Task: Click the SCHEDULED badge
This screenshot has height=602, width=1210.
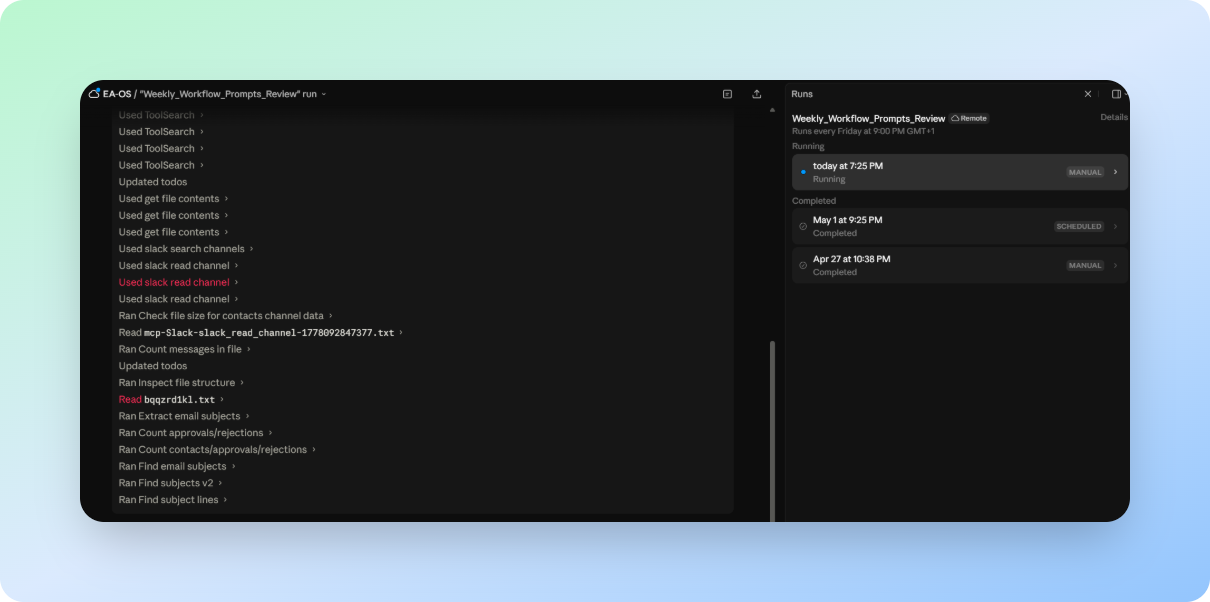Action: pyautogui.click(x=1079, y=226)
